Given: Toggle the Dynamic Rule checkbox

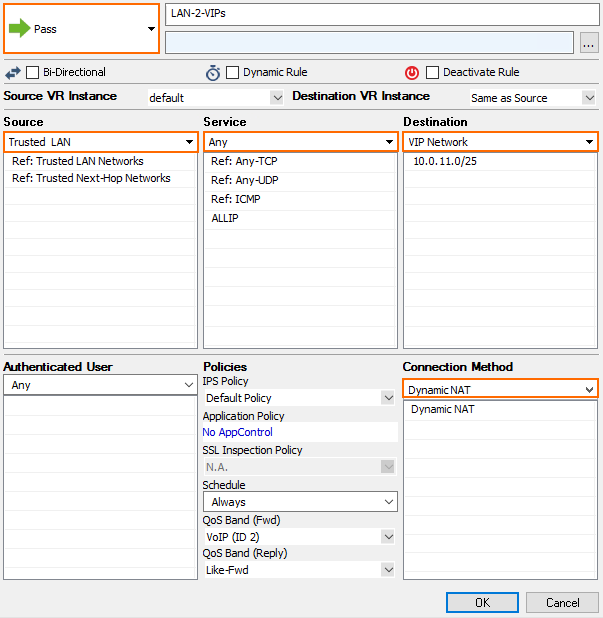Looking at the screenshot, I should coord(232,73).
